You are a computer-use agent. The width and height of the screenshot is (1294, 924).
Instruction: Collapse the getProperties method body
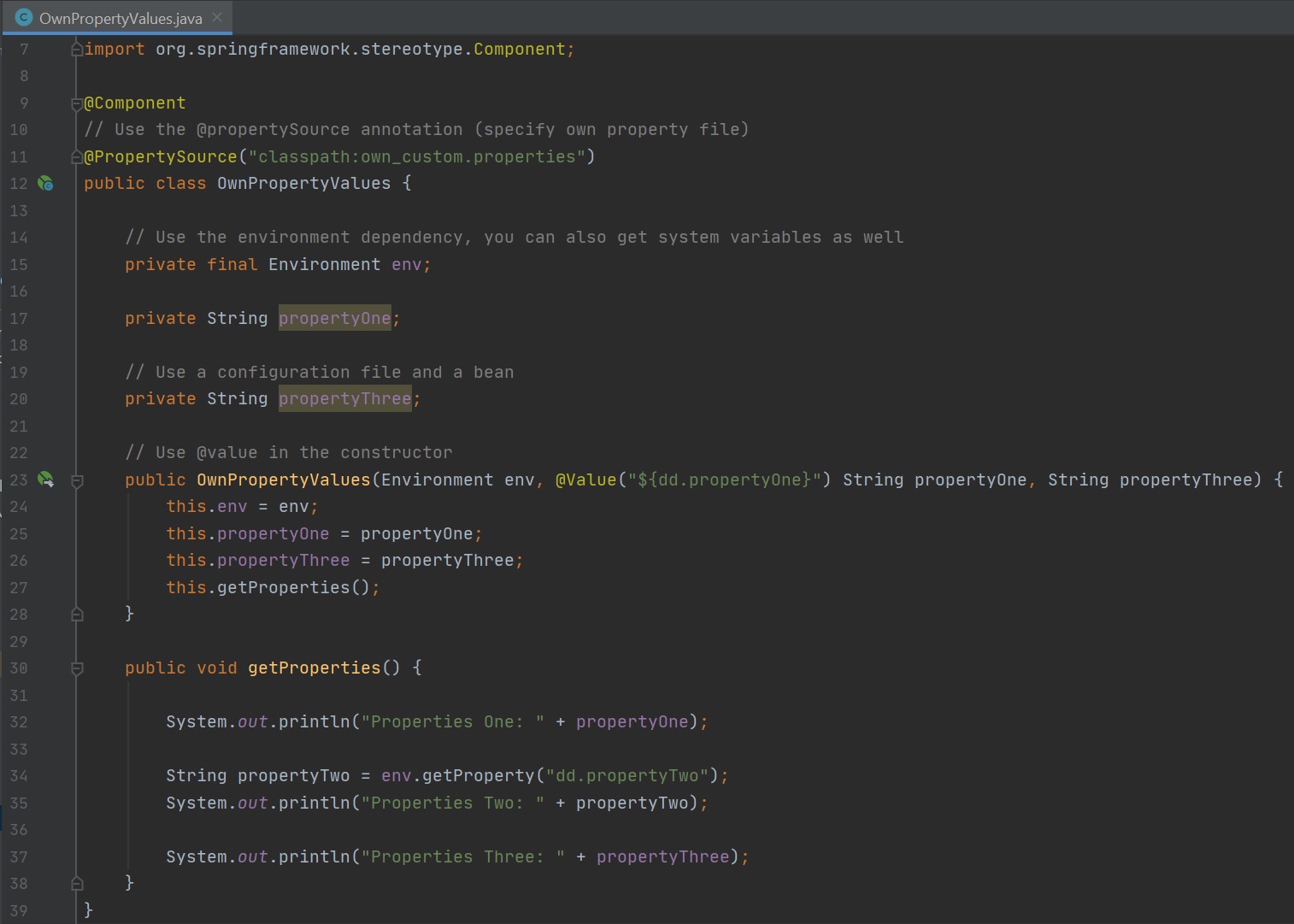tap(77, 668)
